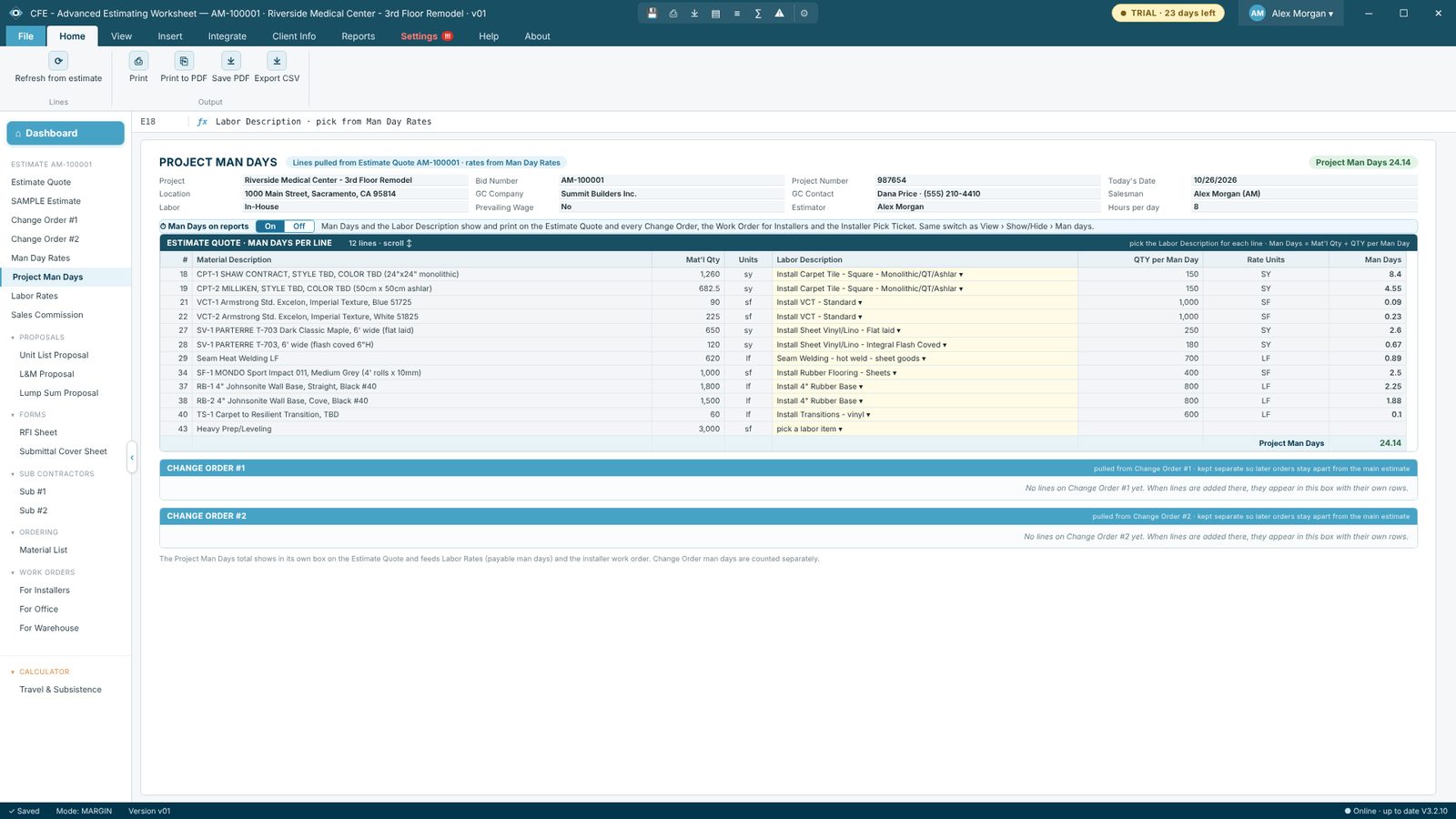Click the fx formula icon

tap(202, 122)
